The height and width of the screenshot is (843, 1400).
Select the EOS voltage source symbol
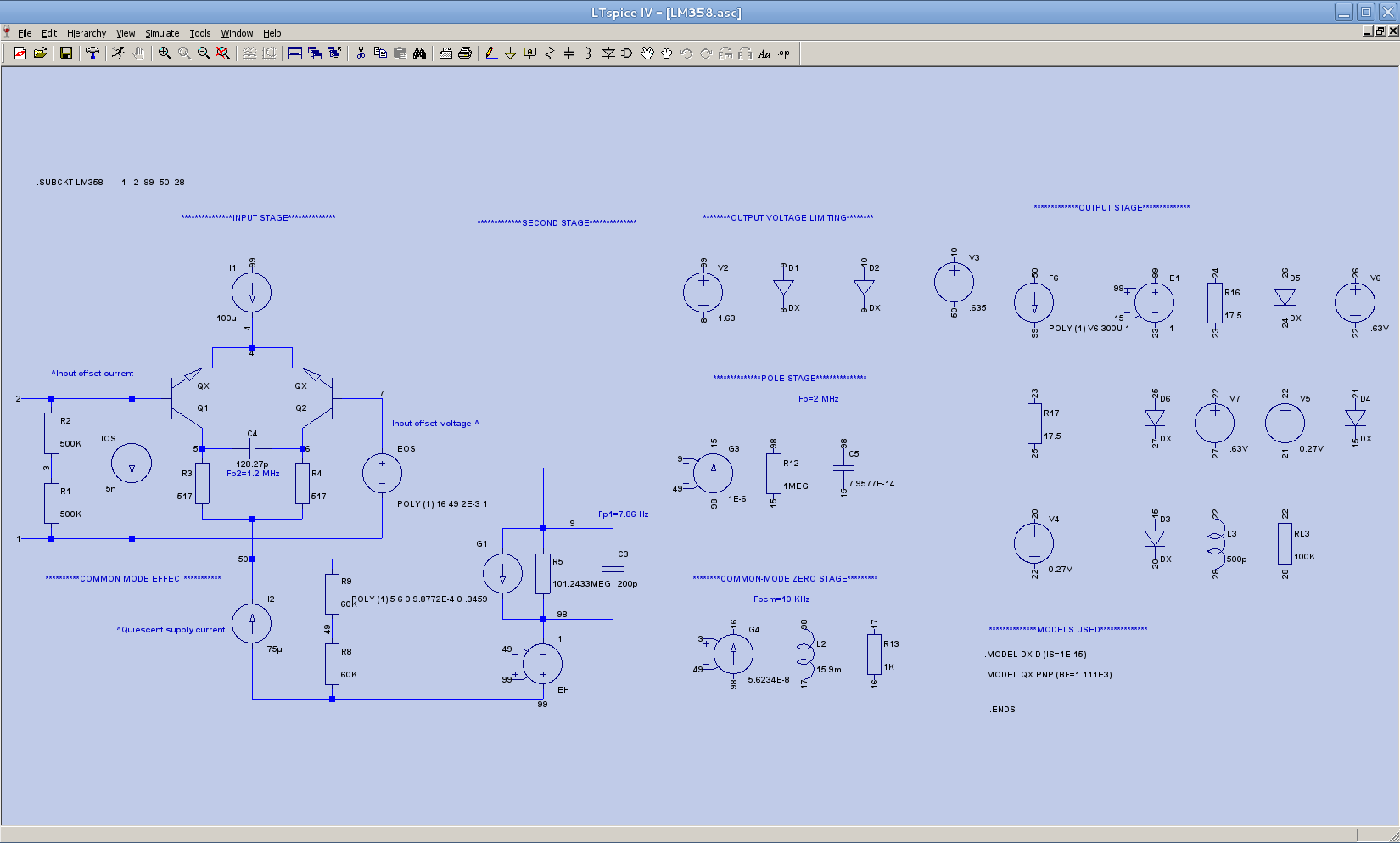click(x=382, y=474)
